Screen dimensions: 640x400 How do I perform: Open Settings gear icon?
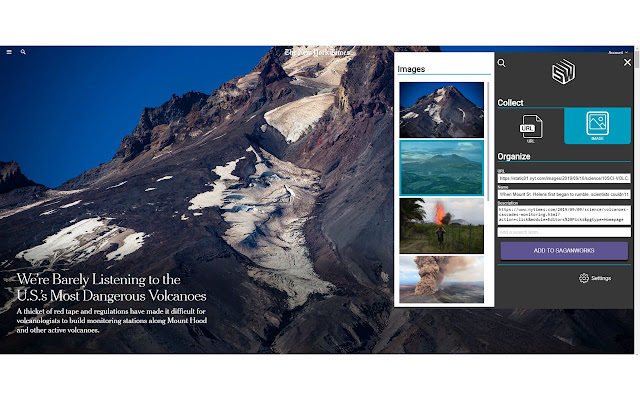pyautogui.click(x=584, y=278)
